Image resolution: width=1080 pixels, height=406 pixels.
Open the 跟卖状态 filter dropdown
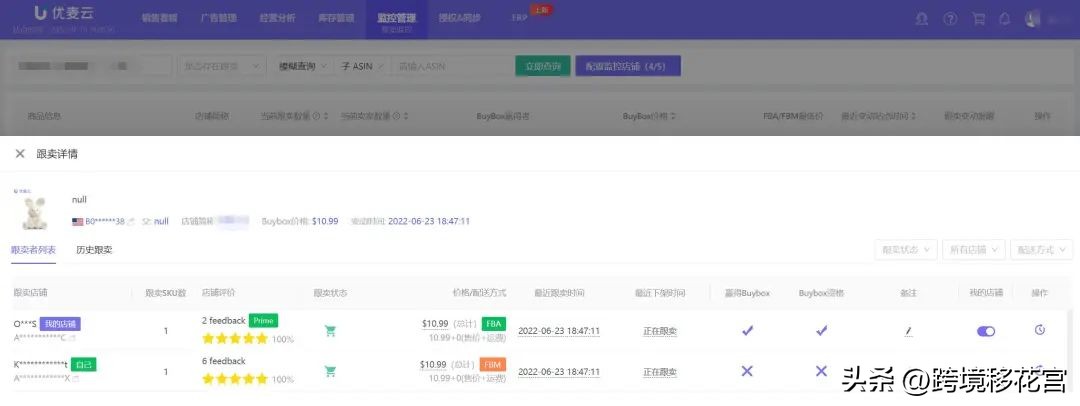coord(906,250)
